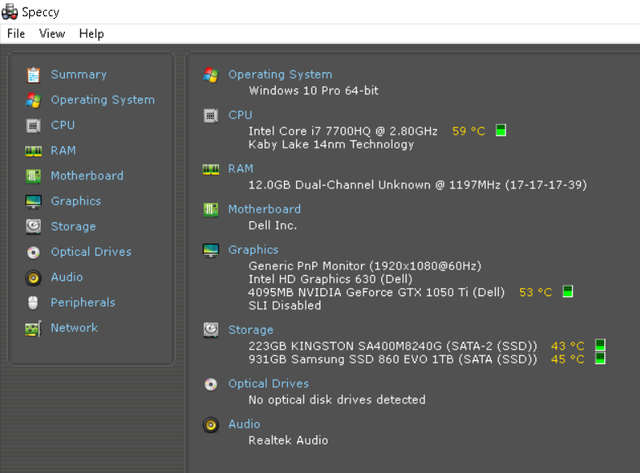Open the Storage heading link in summary
The image size is (640, 473).
[251, 330]
